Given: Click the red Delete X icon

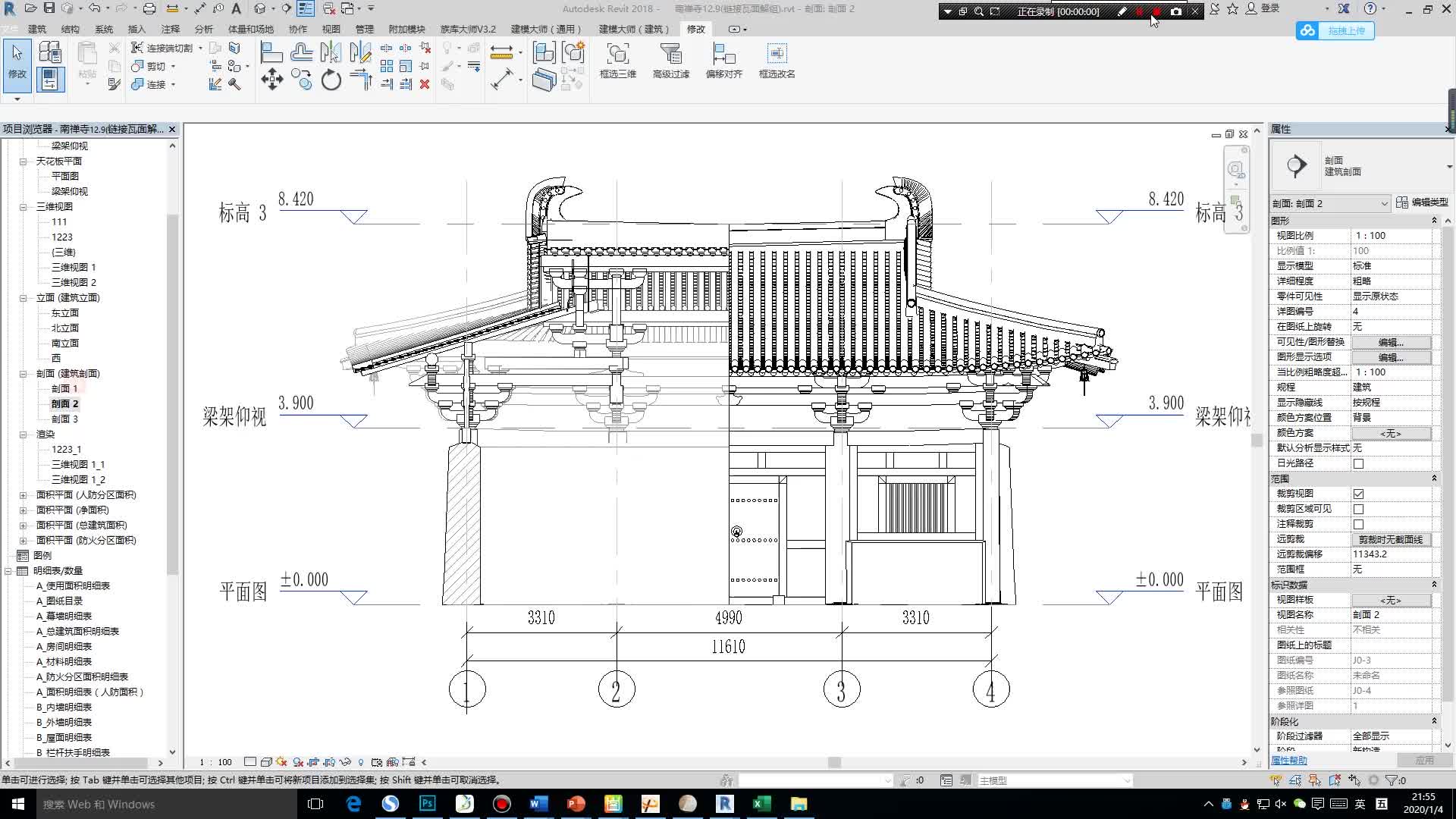Looking at the screenshot, I should click(x=425, y=84).
